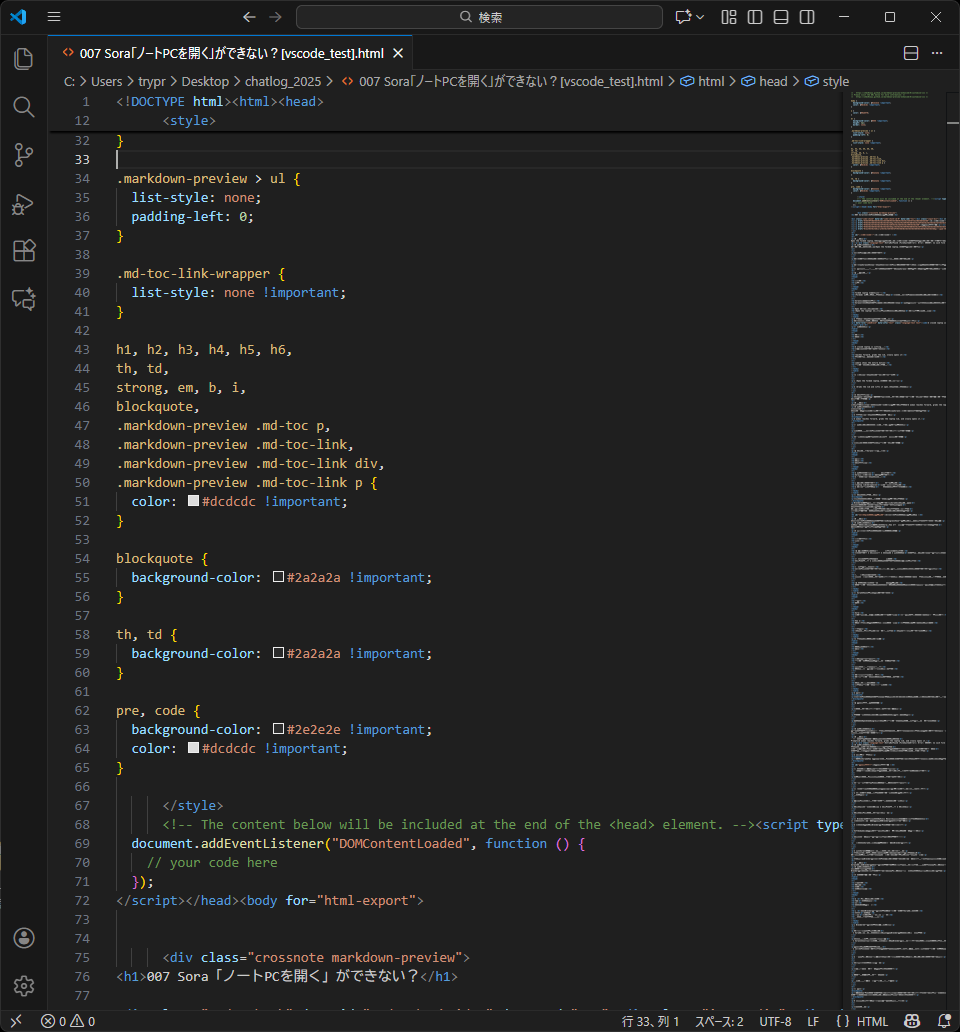960x1032 pixels.
Task: Open the Copilot chat dropdown arrow in the title bar
Action: [700, 17]
